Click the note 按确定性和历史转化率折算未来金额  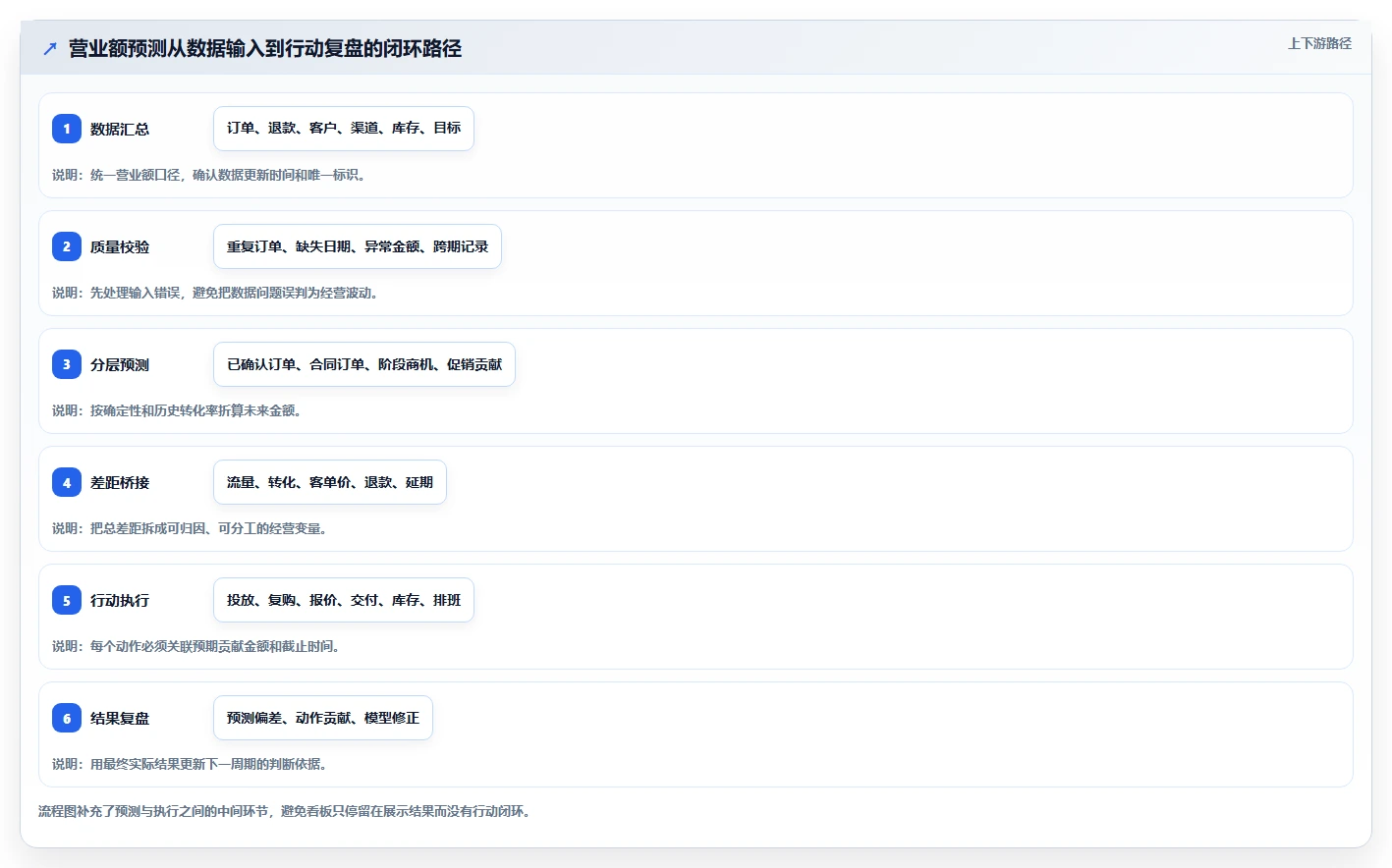click(x=177, y=410)
